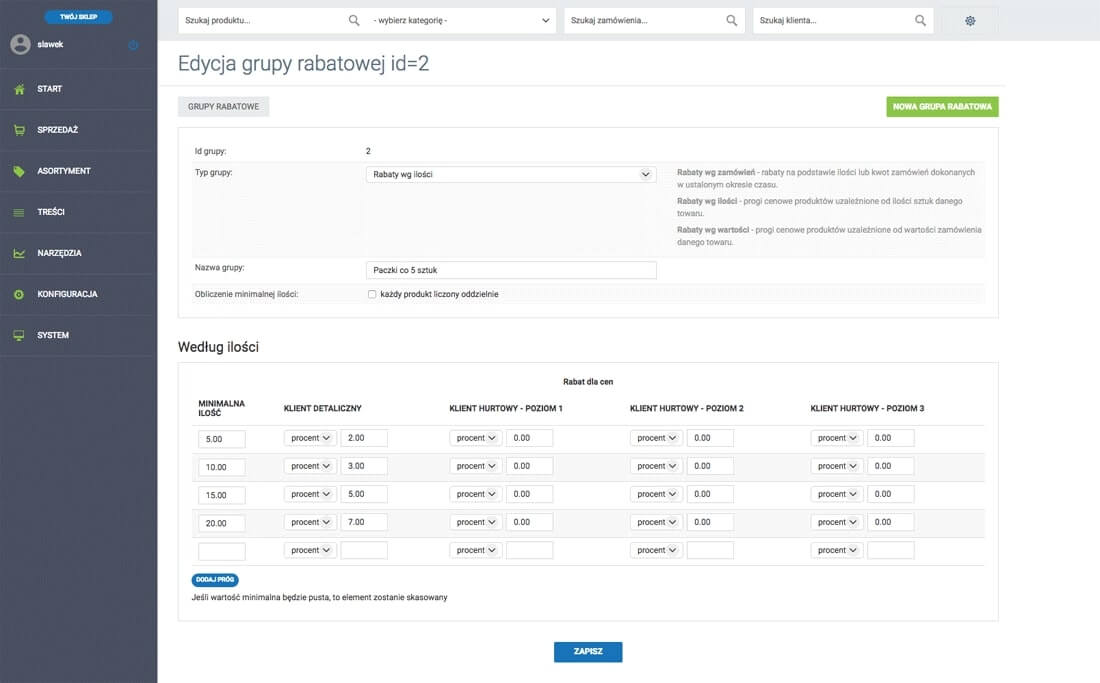Click the 'Edycja grupy rabatowej id=2' heading
This screenshot has width=1100, height=683.
coord(303,64)
